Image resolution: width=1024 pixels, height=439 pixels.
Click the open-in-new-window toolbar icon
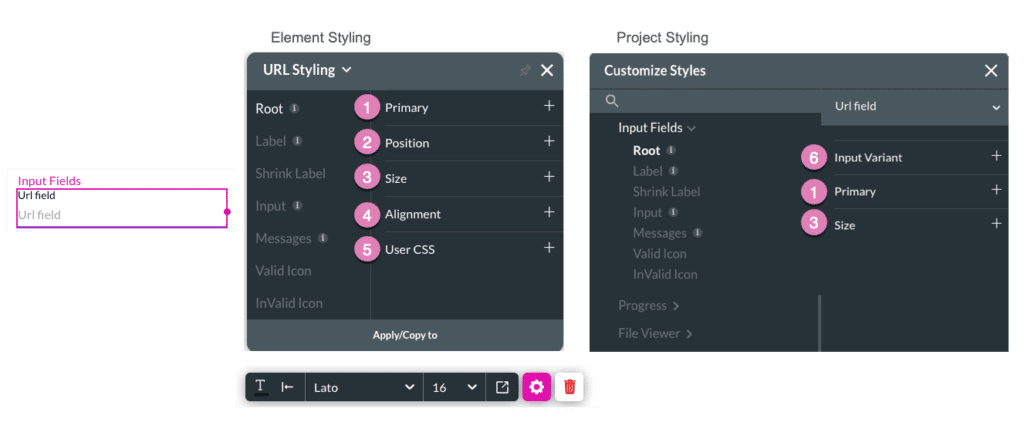click(502, 387)
